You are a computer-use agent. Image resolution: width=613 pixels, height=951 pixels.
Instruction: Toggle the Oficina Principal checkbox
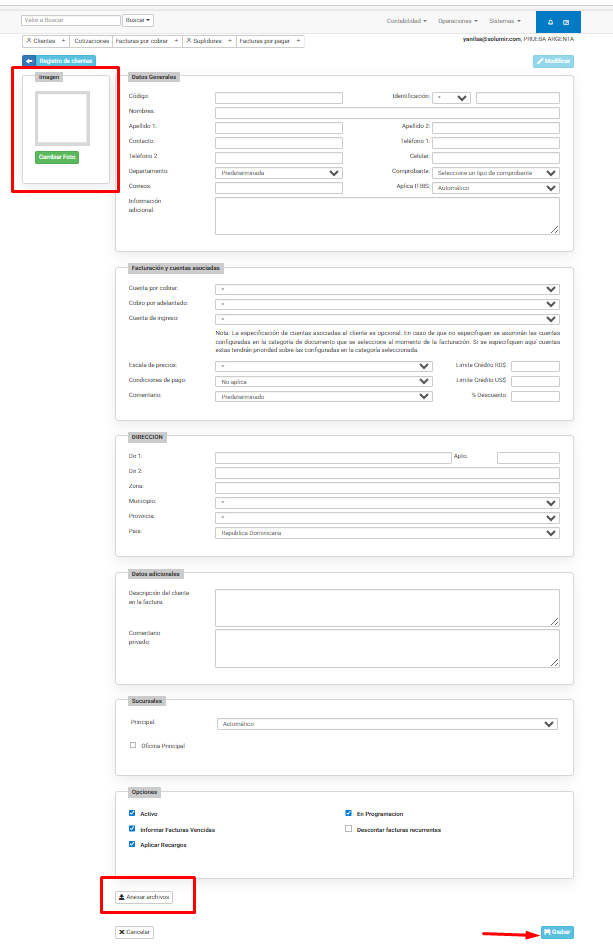[133, 745]
